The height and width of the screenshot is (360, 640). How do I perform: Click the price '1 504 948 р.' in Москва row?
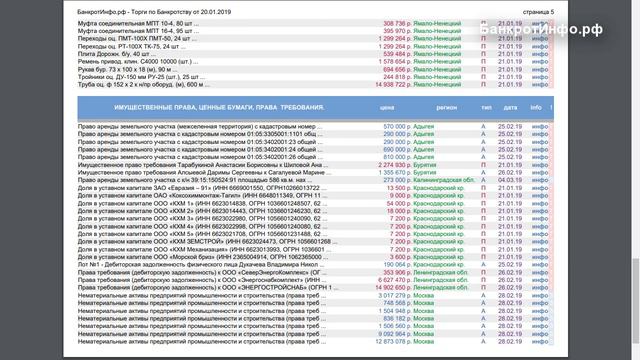[395, 311]
